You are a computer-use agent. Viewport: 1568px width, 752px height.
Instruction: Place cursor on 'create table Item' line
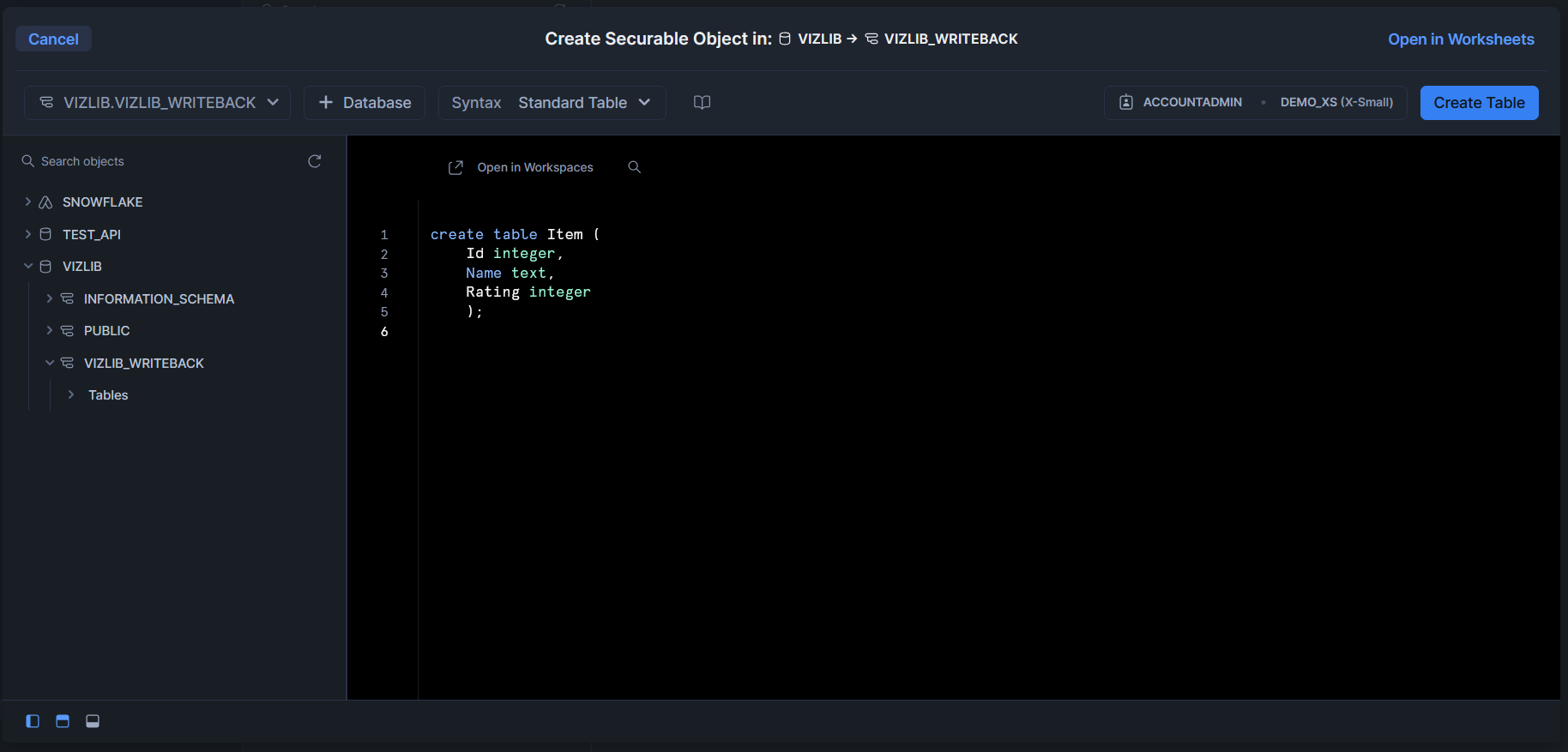[x=515, y=234]
